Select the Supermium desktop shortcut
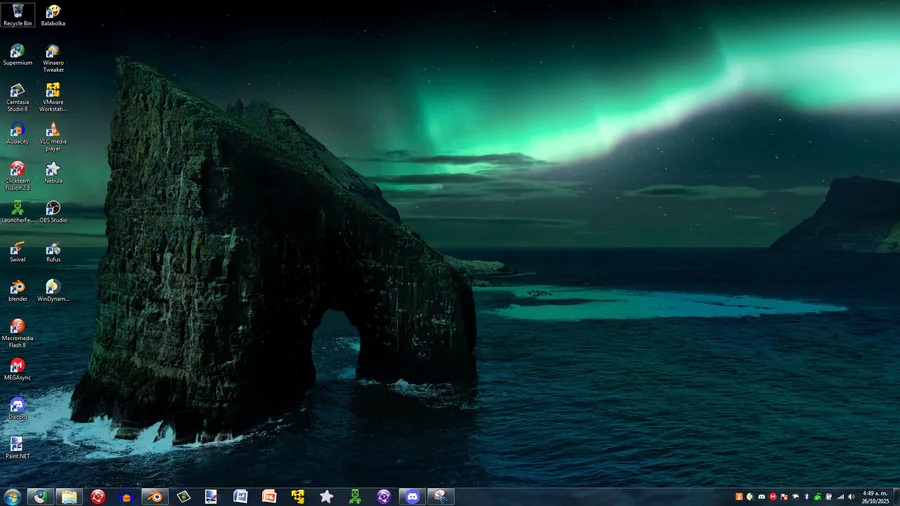 point(18,55)
